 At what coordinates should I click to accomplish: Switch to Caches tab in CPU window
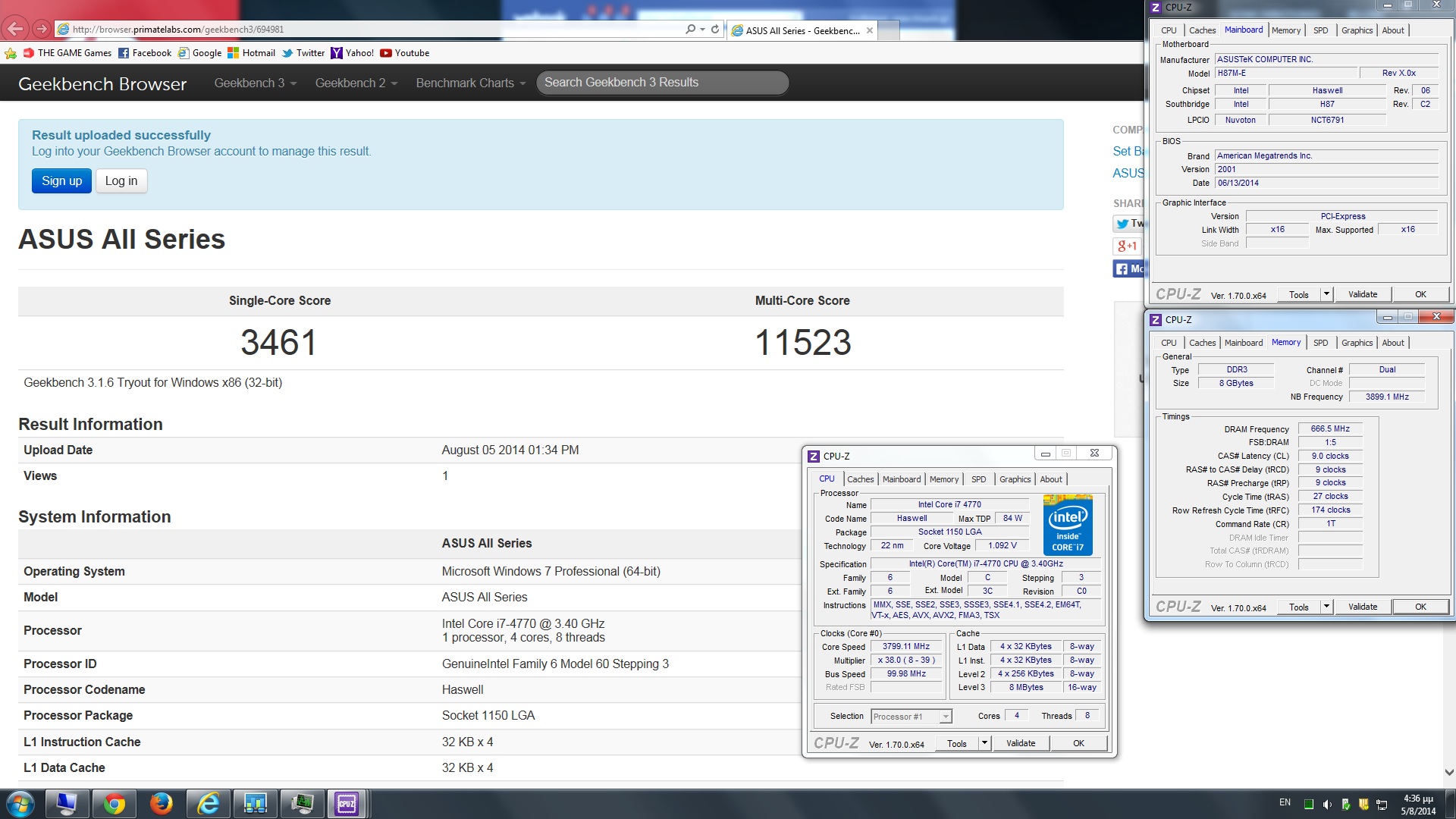tap(860, 479)
